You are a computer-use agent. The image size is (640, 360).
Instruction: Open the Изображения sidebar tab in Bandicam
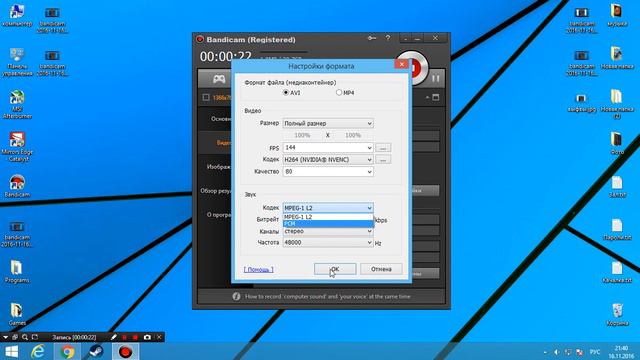(x=219, y=167)
